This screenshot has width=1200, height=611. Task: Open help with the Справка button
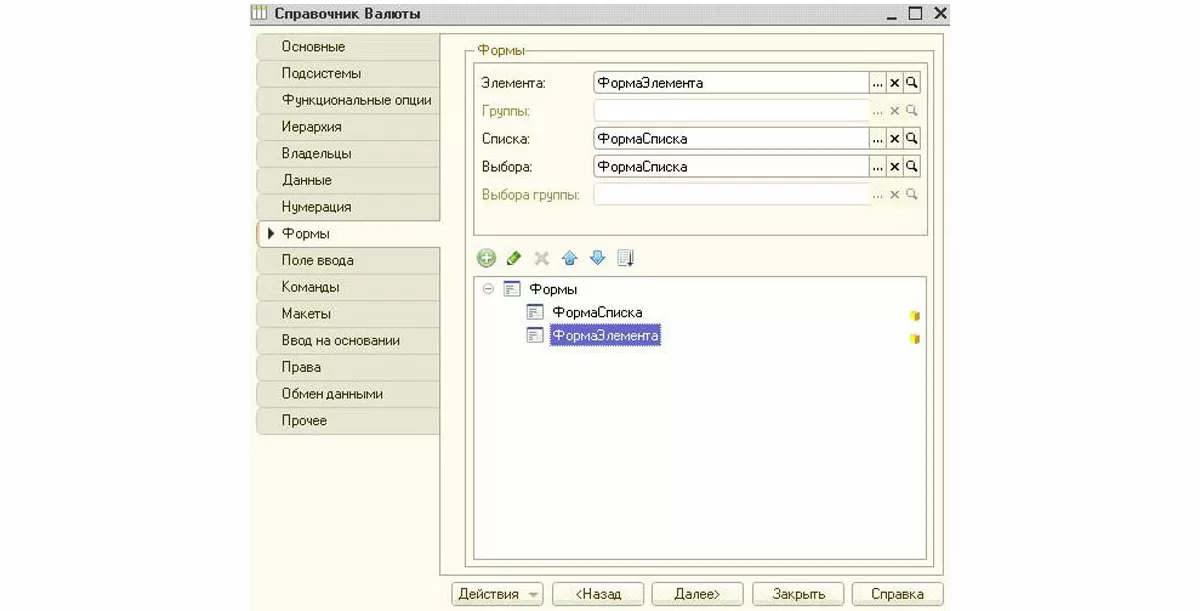tap(897, 594)
